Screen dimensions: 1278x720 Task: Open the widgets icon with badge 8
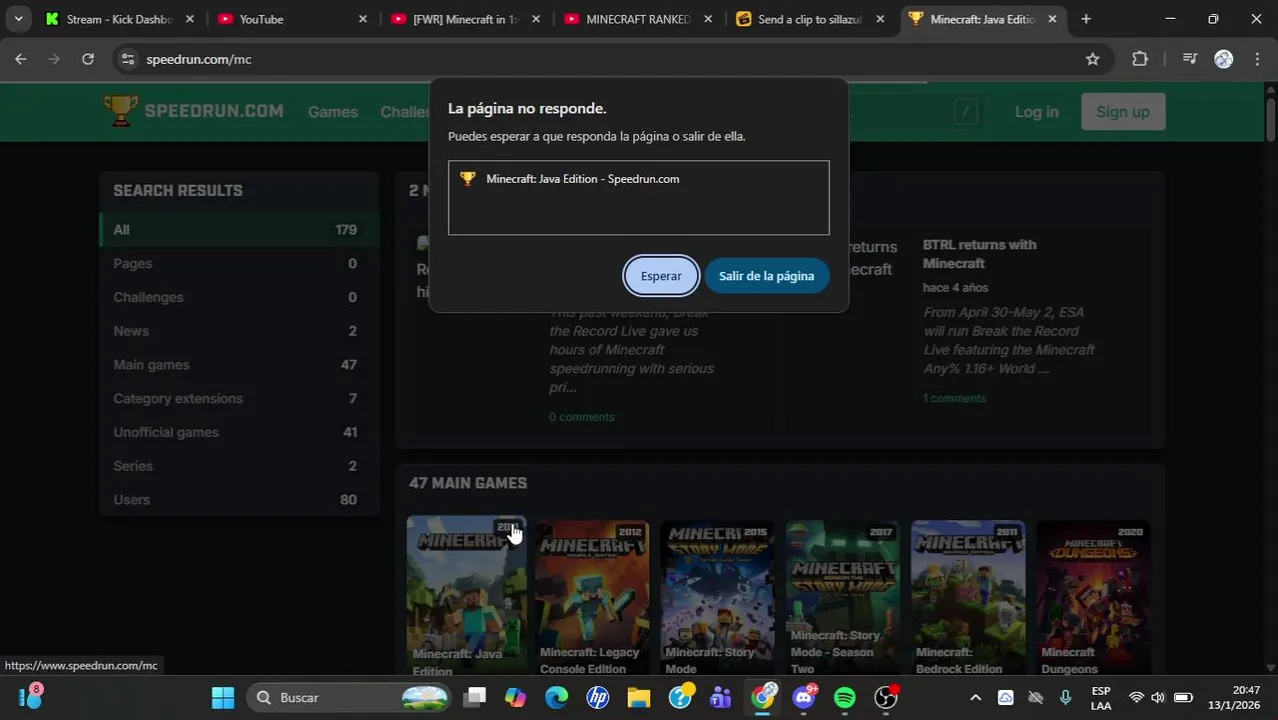(x=30, y=696)
